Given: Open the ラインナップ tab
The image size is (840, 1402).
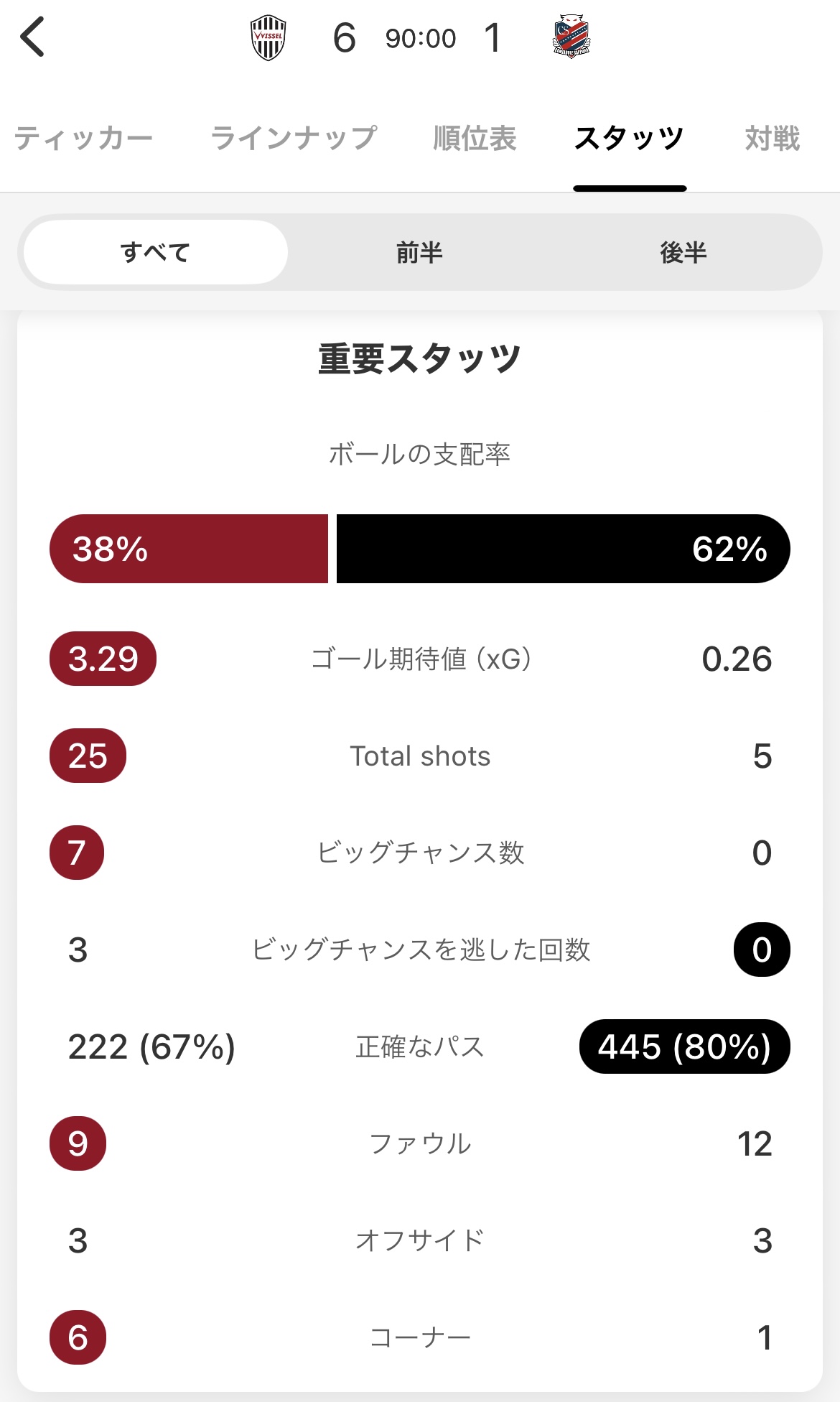Looking at the screenshot, I should (294, 138).
